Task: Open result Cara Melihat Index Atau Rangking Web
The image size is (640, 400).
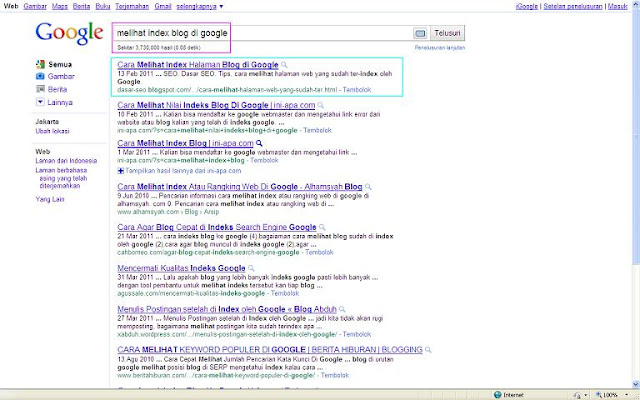Action: point(240,187)
